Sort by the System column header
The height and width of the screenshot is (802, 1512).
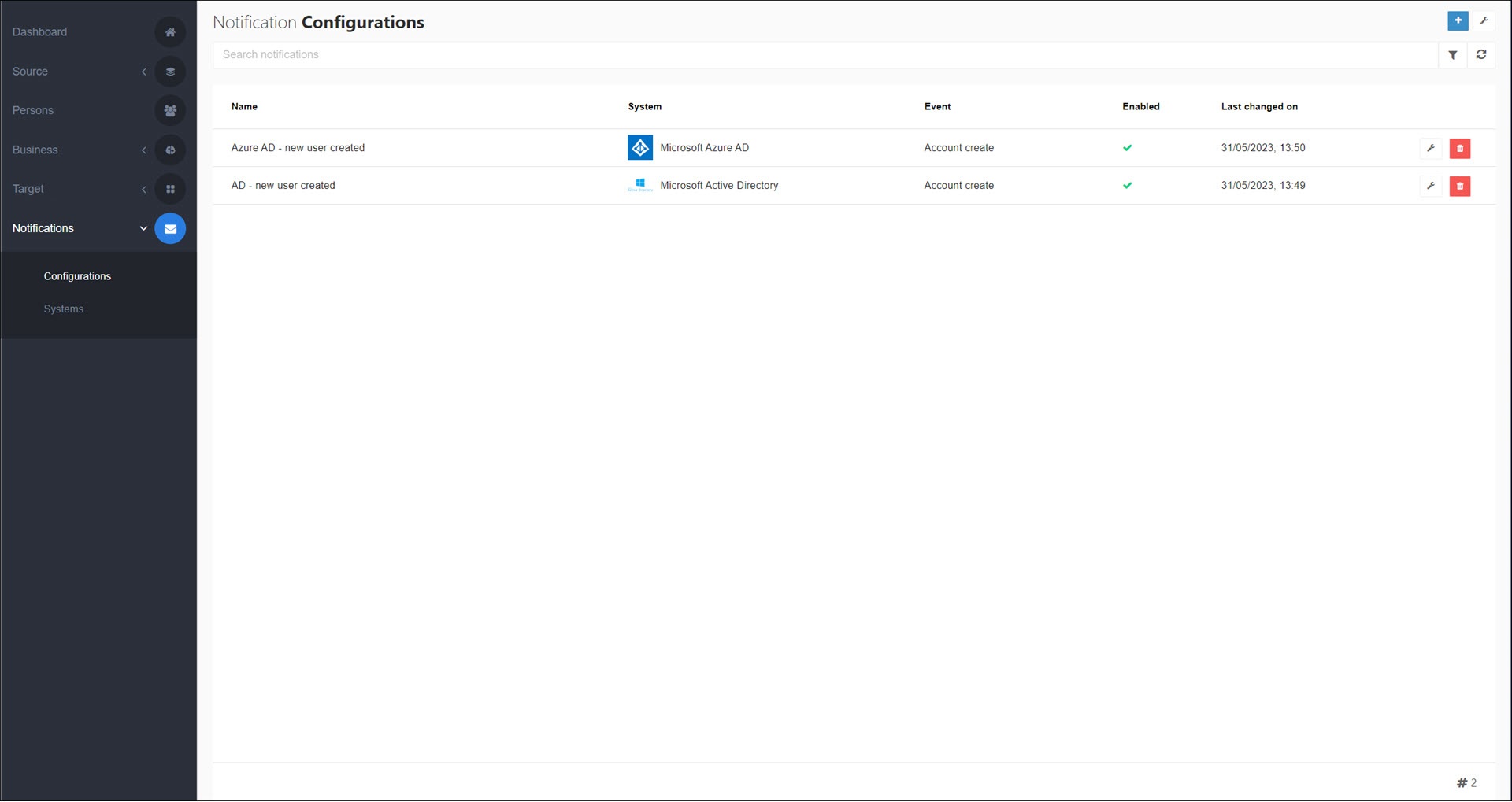pos(645,107)
